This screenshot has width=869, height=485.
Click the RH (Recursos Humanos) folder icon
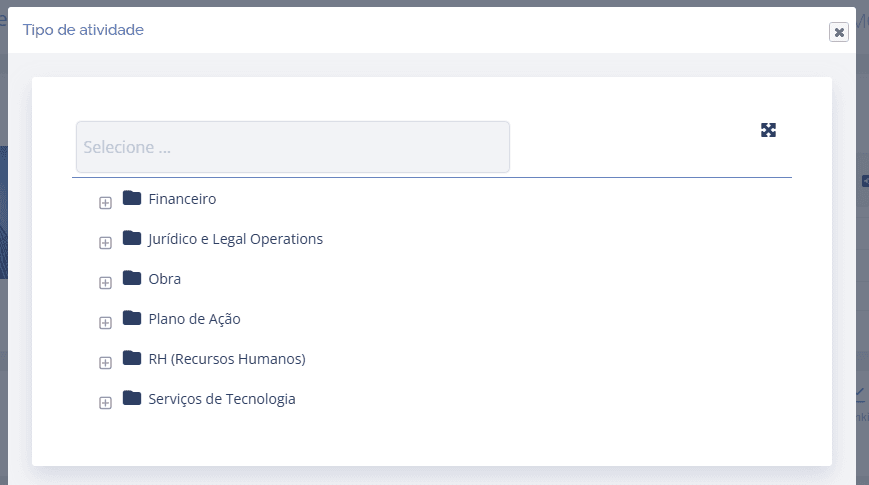click(132, 358)
